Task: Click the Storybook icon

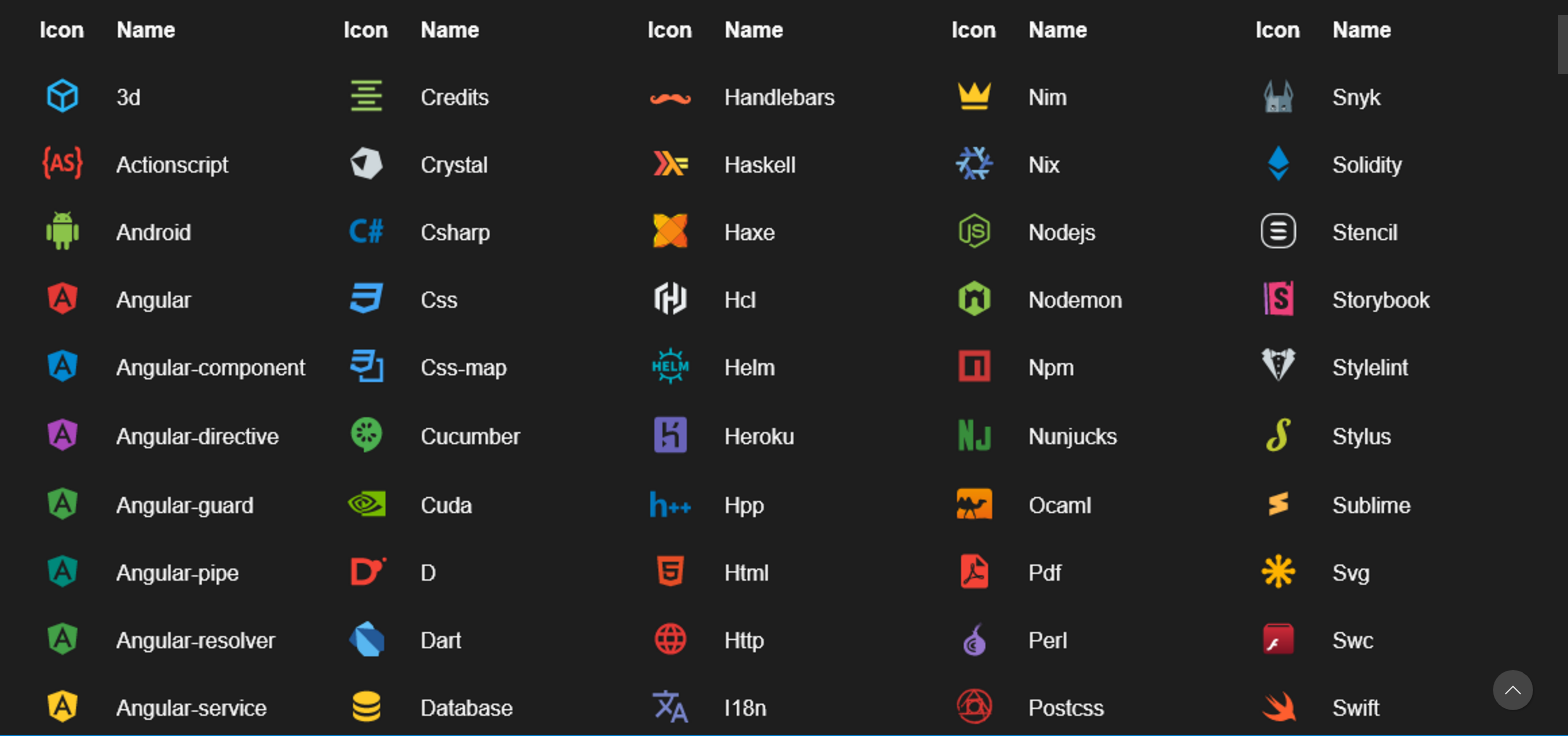Action: 1278,299
